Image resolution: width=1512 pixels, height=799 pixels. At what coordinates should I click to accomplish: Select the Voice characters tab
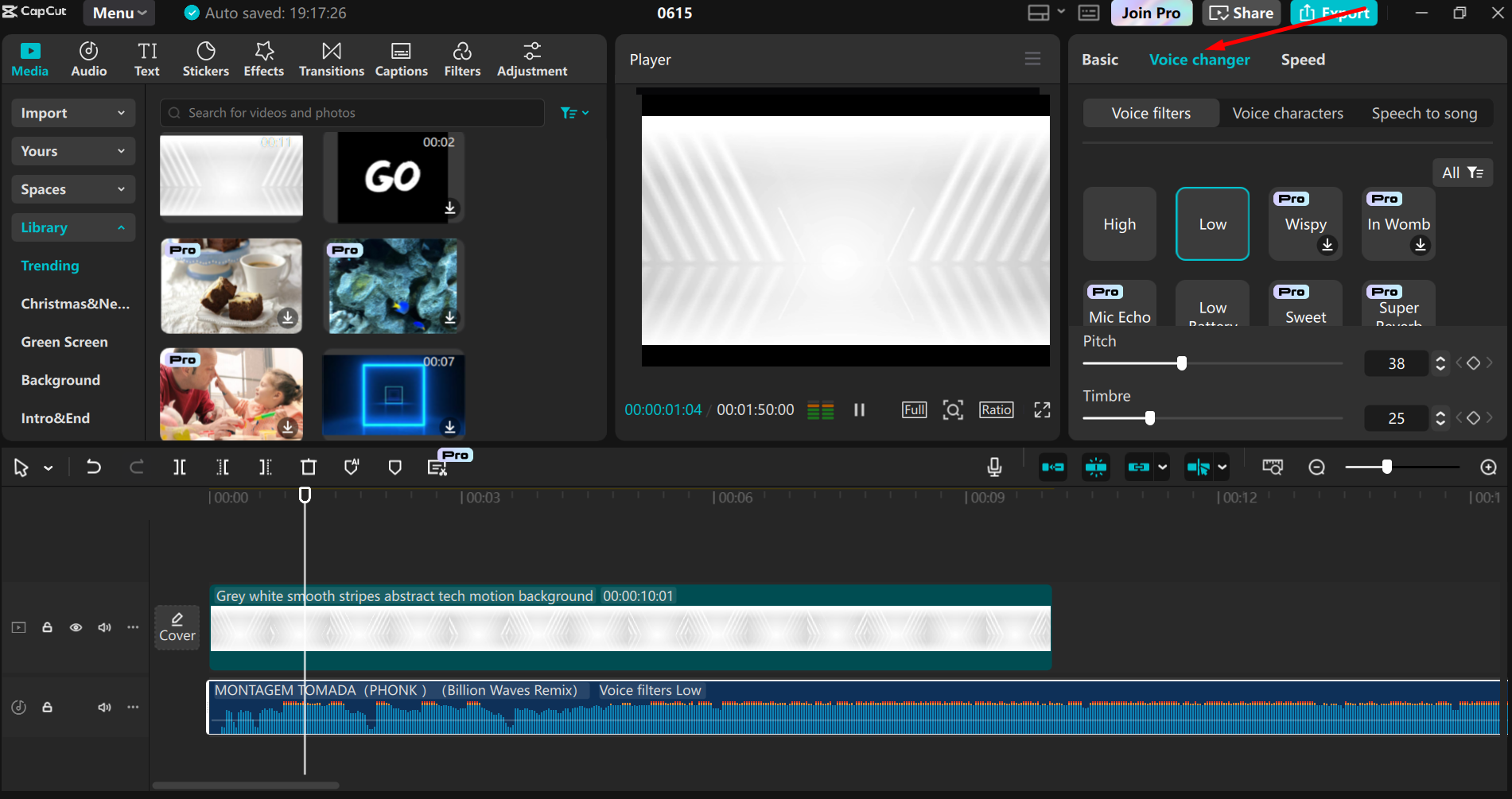[x=1287, y=113]
